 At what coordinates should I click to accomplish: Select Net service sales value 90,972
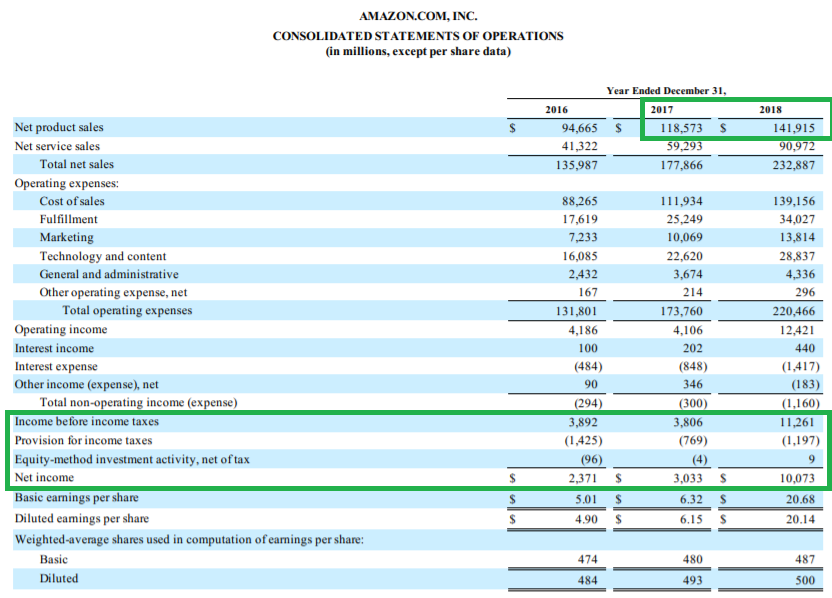(797, 146)
